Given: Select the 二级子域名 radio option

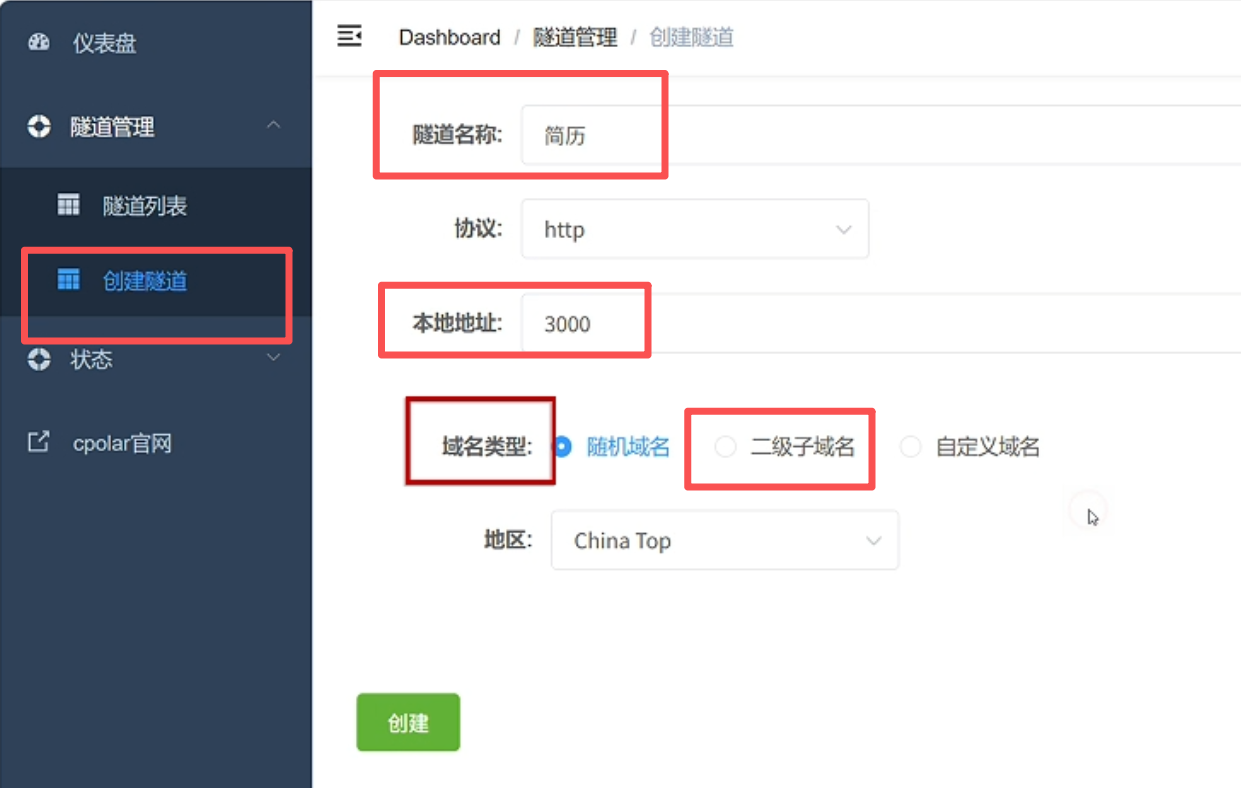Looking at the screenshot, I should pyautogui.click(x=725, y=447).
